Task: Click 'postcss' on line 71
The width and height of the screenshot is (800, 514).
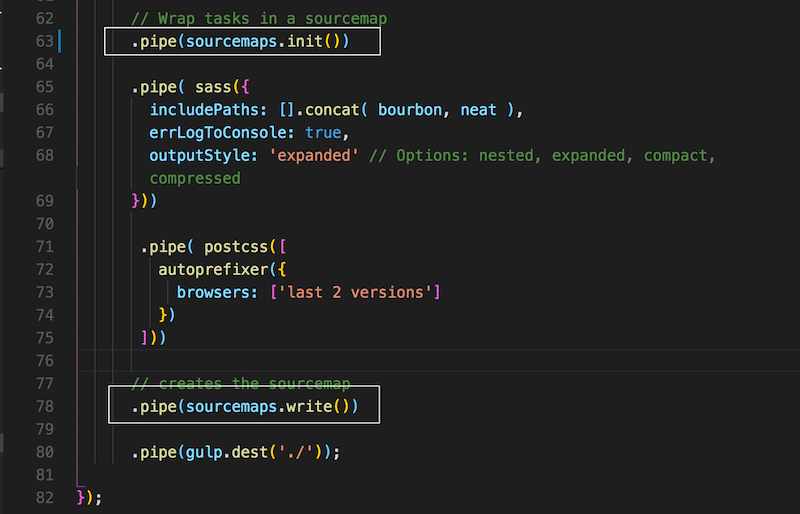Action: click(236, 248)
